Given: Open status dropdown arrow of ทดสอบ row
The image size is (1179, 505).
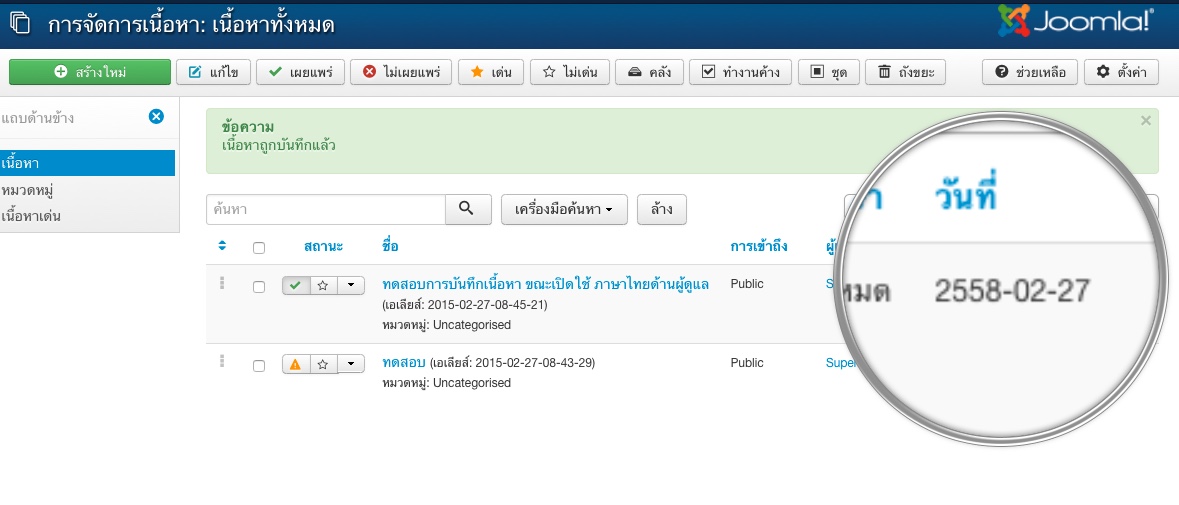Looking at the screenshot, I should coord(350,364).
